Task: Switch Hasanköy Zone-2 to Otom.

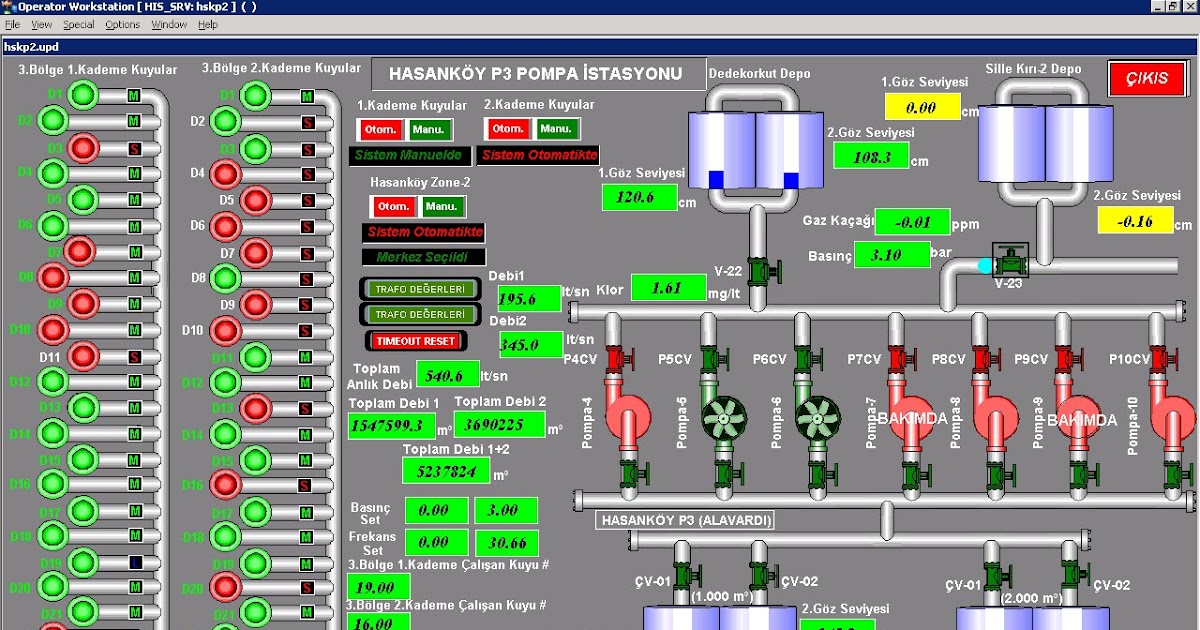Action: coord(393,207)
